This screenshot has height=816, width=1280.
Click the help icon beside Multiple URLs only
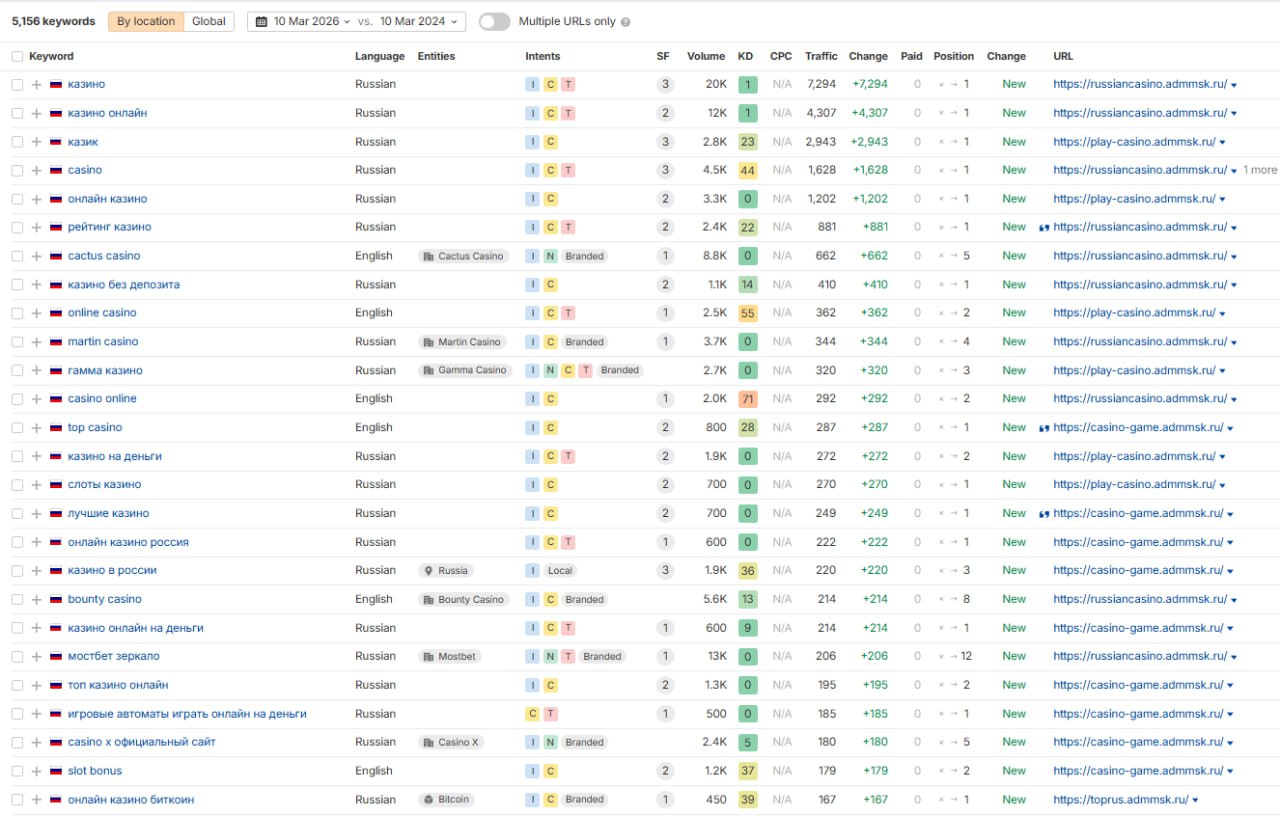(x=626, y=22)
